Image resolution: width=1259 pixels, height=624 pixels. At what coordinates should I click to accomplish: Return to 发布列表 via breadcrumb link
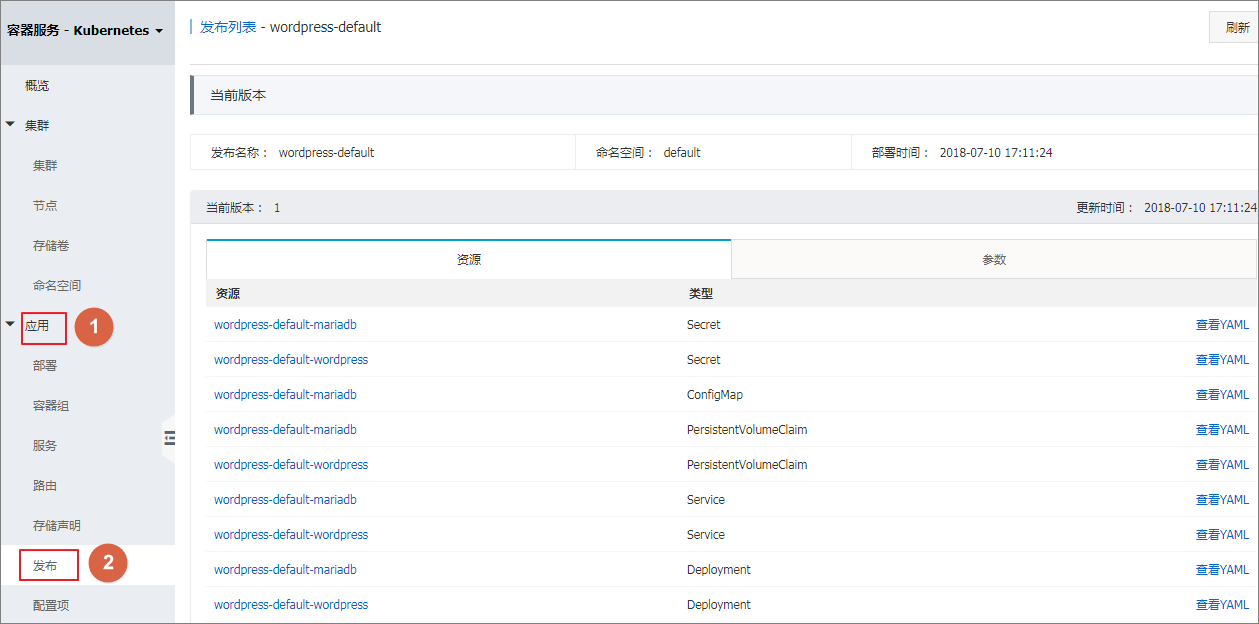click(228, 27)
